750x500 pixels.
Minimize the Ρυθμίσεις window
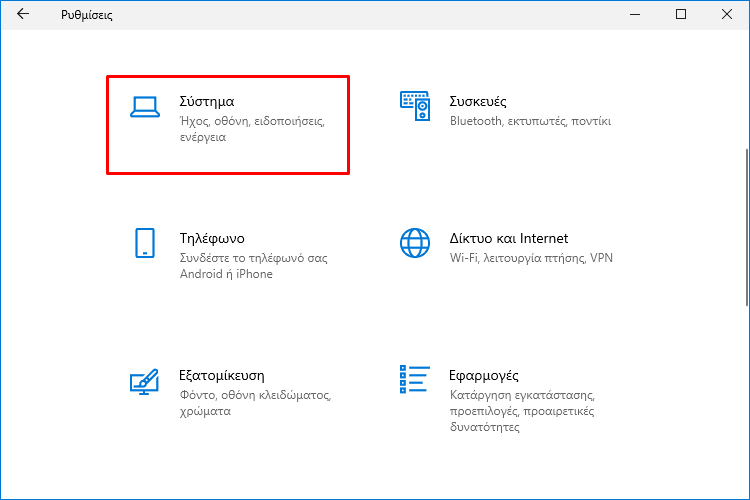click(x=635, y=14)
